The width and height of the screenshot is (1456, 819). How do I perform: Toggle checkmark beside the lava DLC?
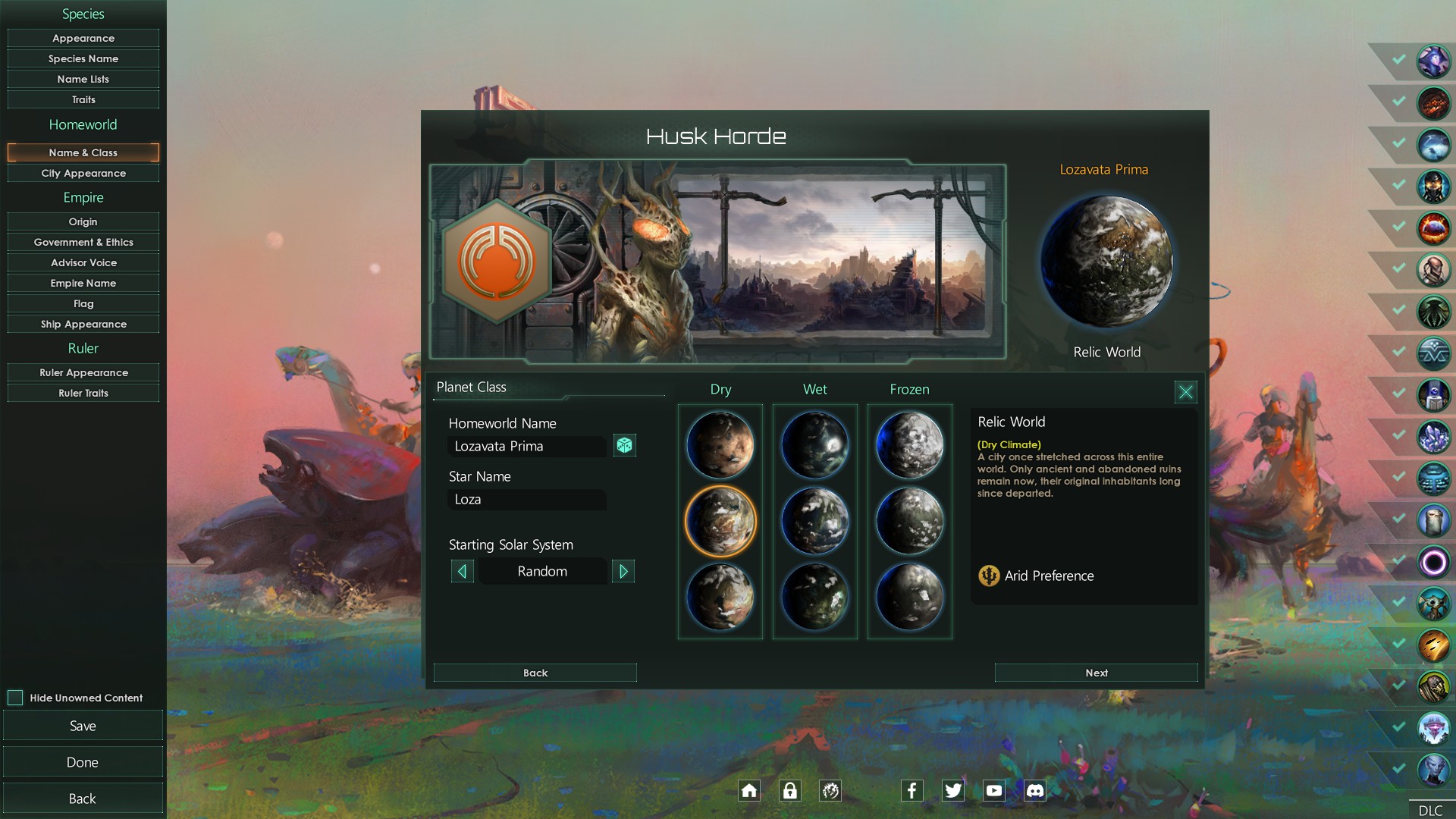pos(1399,101)
